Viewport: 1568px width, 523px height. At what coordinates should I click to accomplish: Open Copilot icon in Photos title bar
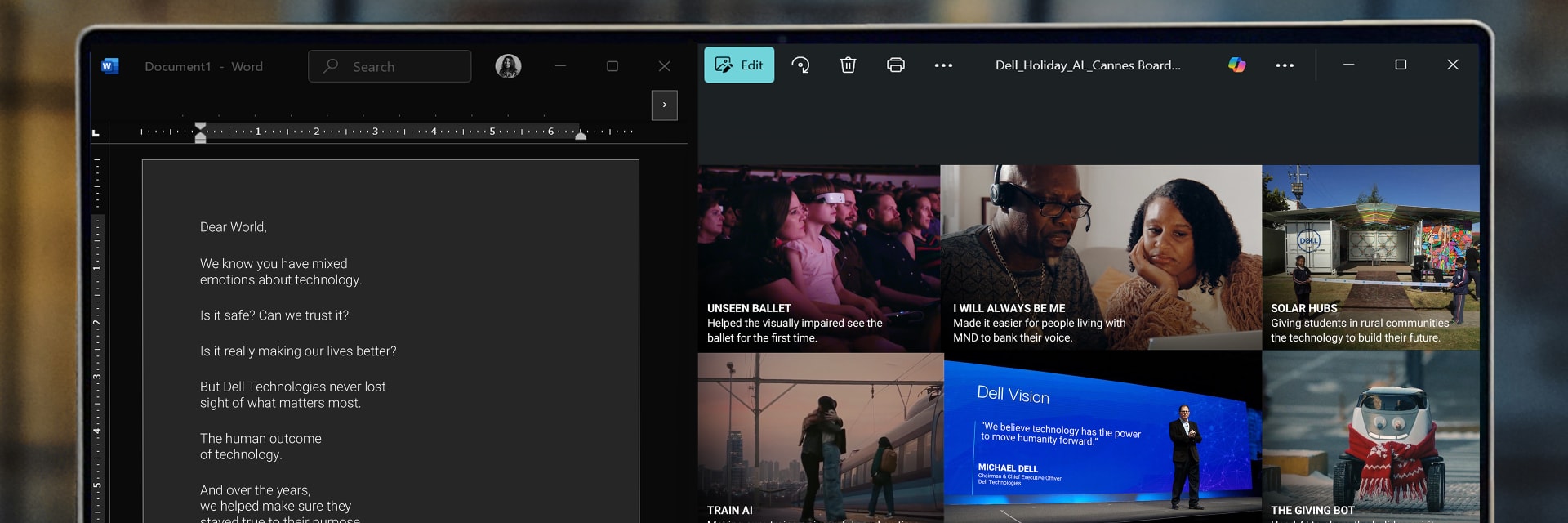1237,65
